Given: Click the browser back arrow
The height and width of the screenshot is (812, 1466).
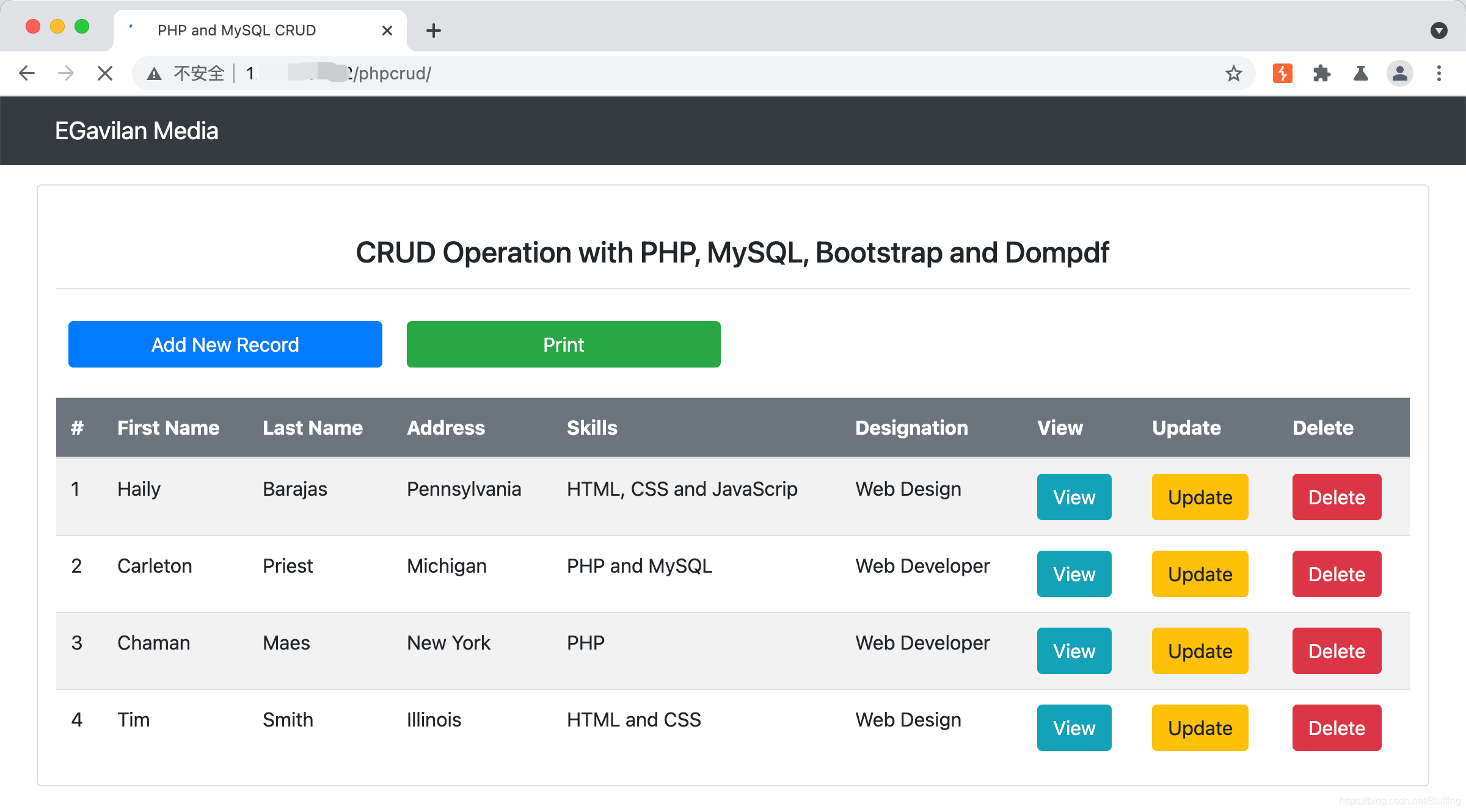Looking at the screenshot, I should [27, 73].
